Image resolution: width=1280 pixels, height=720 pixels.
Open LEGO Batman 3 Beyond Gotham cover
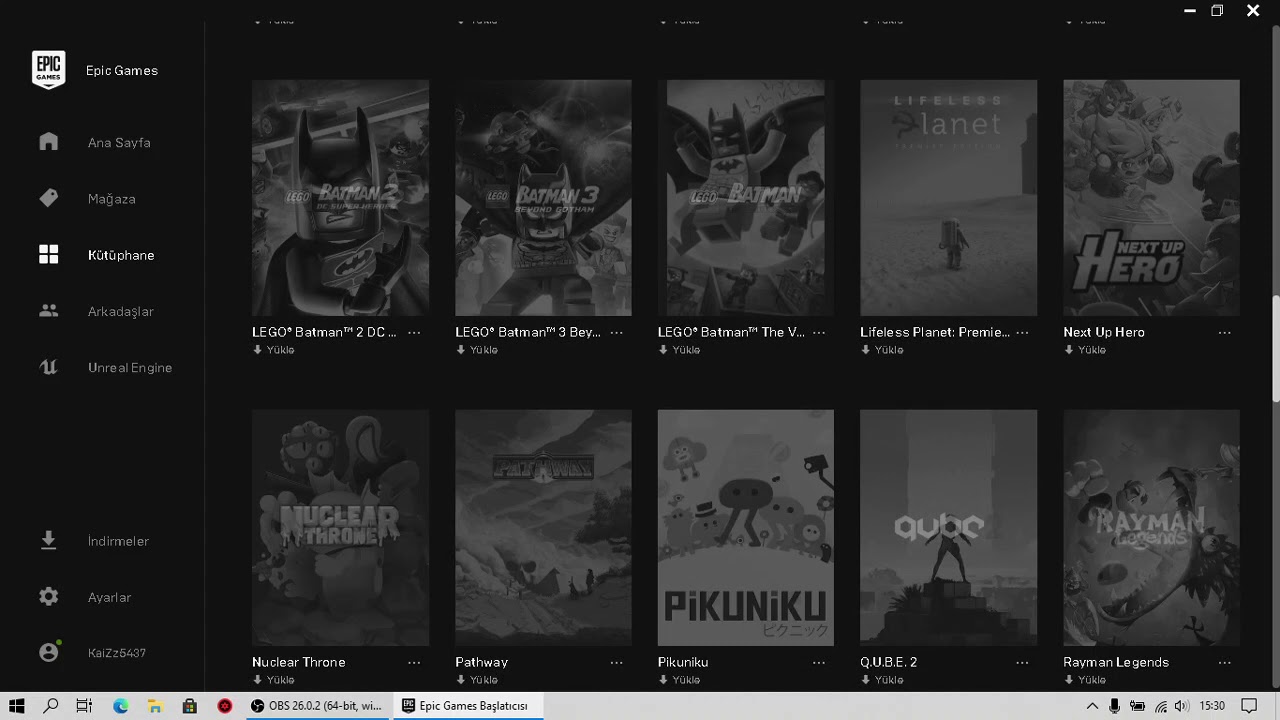click(x=543, y=198)
